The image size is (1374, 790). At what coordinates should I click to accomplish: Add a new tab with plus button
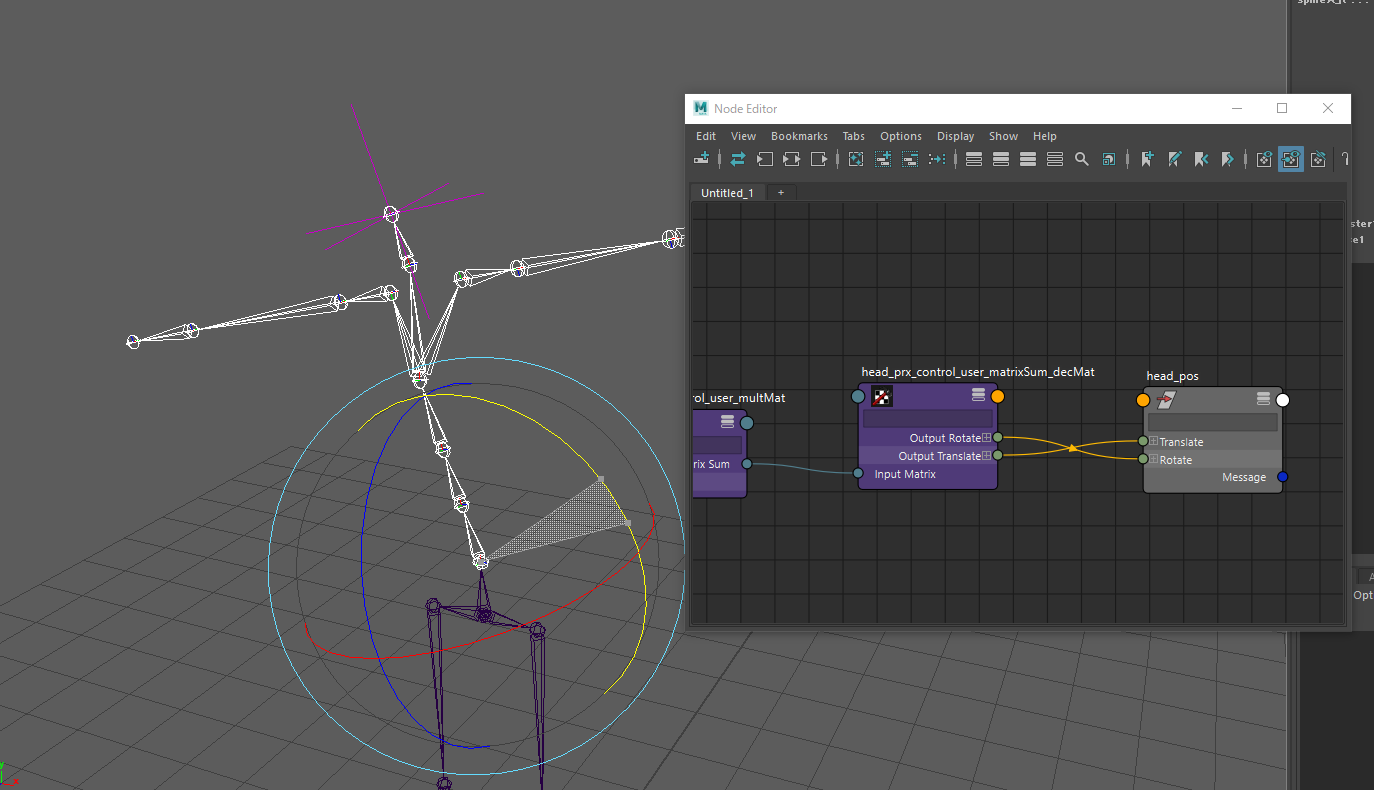pos(781,192)
